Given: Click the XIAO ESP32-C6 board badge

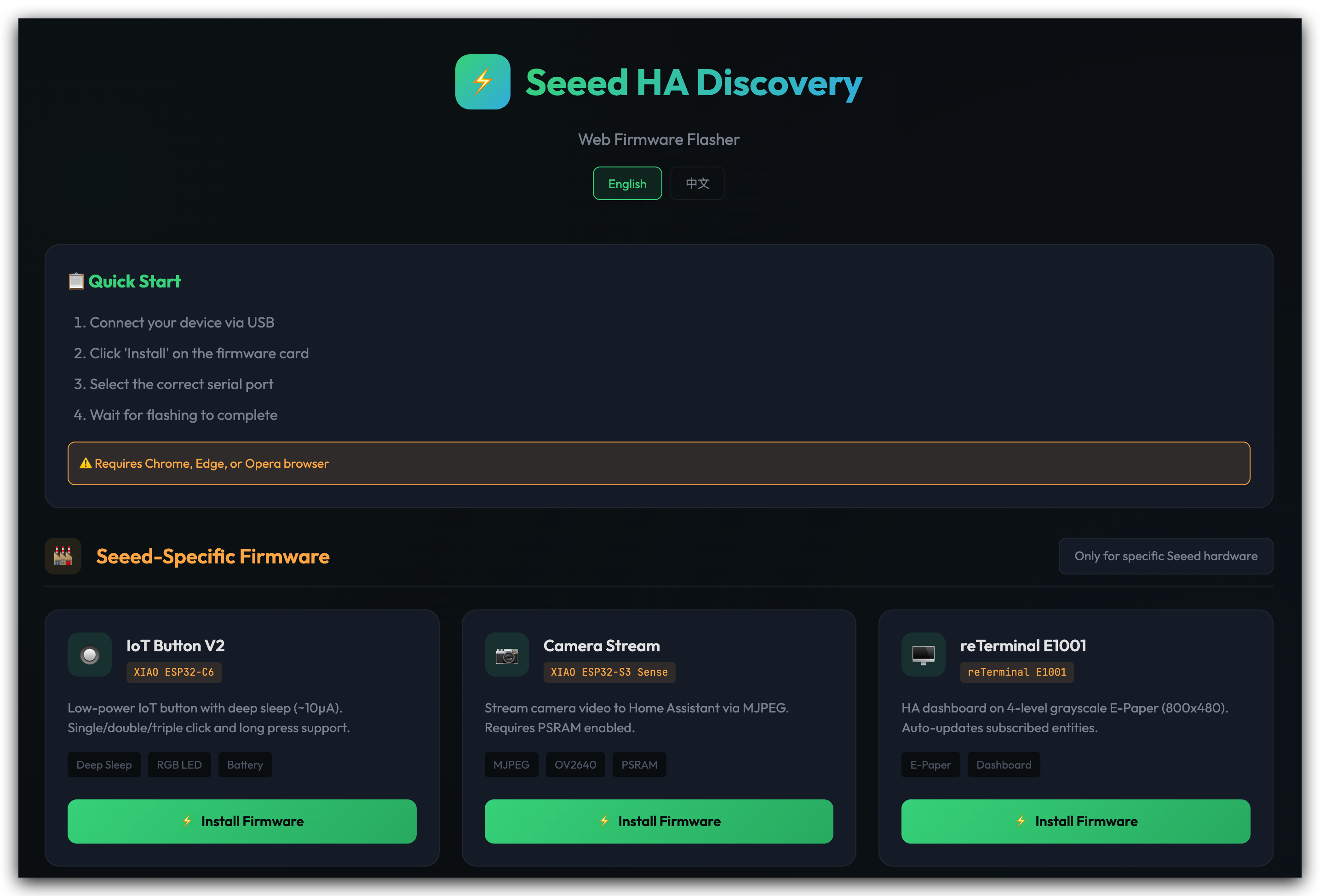Looking at the screenshot, I should (174, 672).
